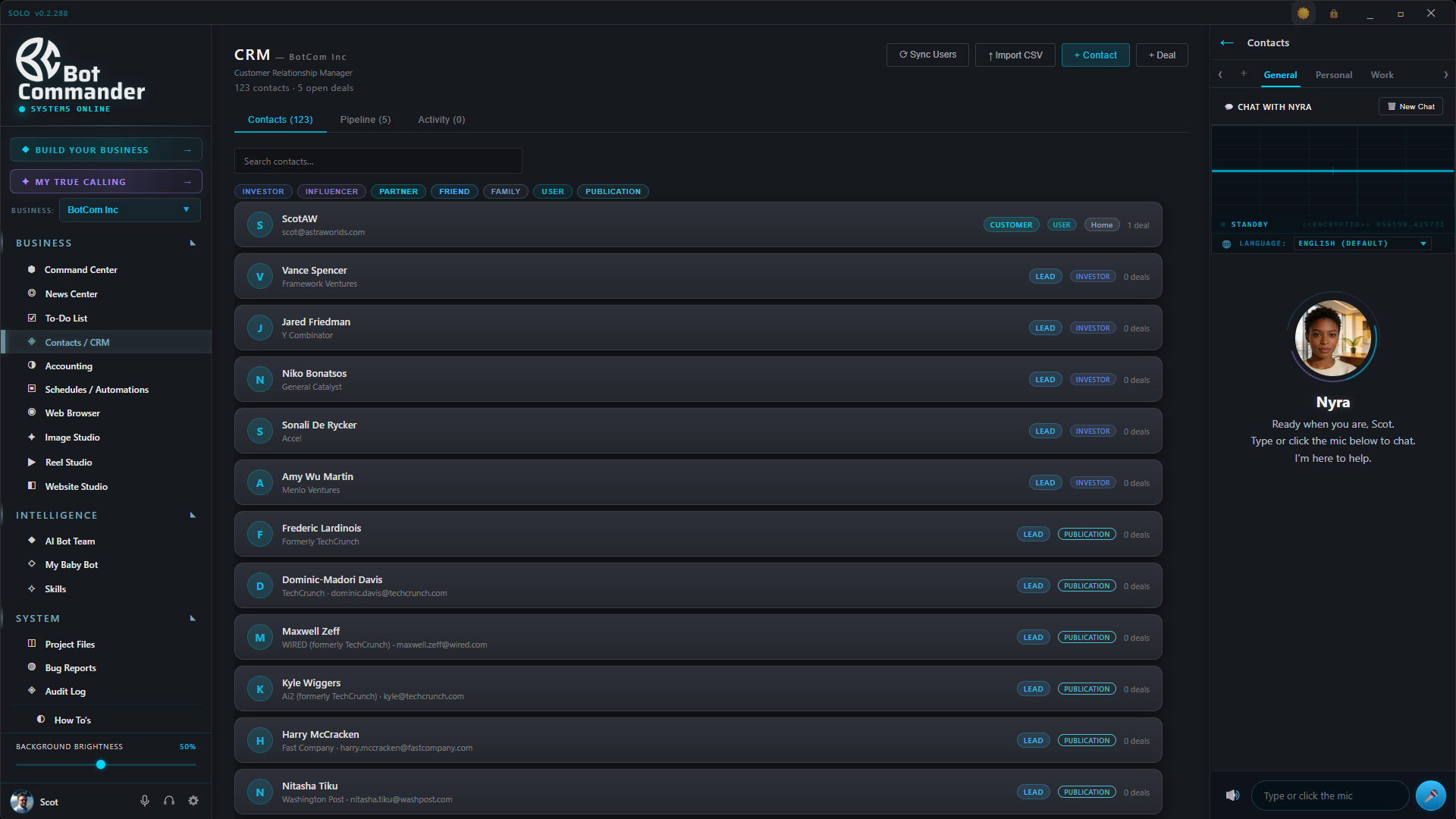This screenshot has height=819, width=1456.
Task: Click Nyra's avatar picture
Action: 1332,338
